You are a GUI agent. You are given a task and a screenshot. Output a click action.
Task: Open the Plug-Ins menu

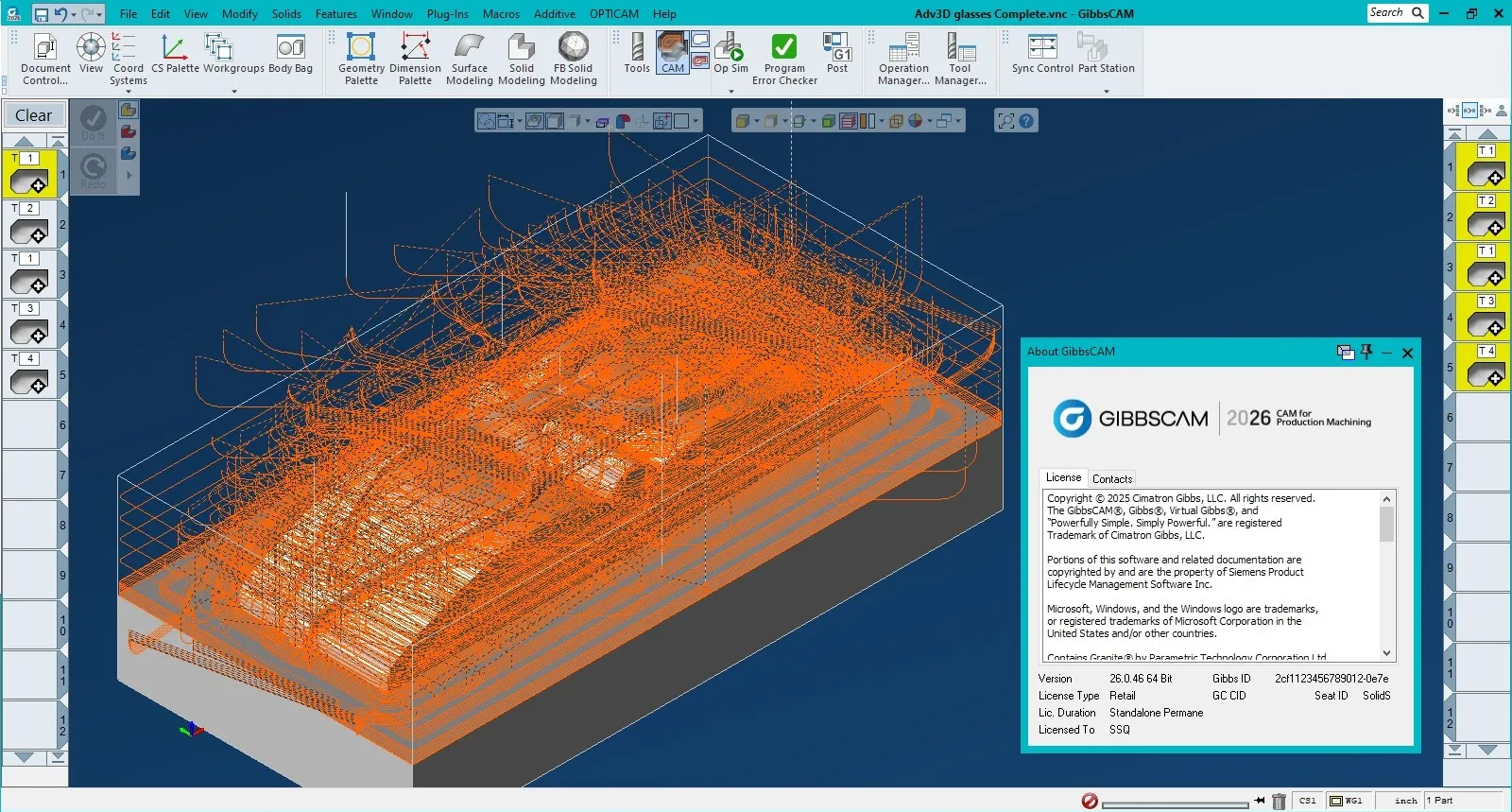(x=447, y=14)
